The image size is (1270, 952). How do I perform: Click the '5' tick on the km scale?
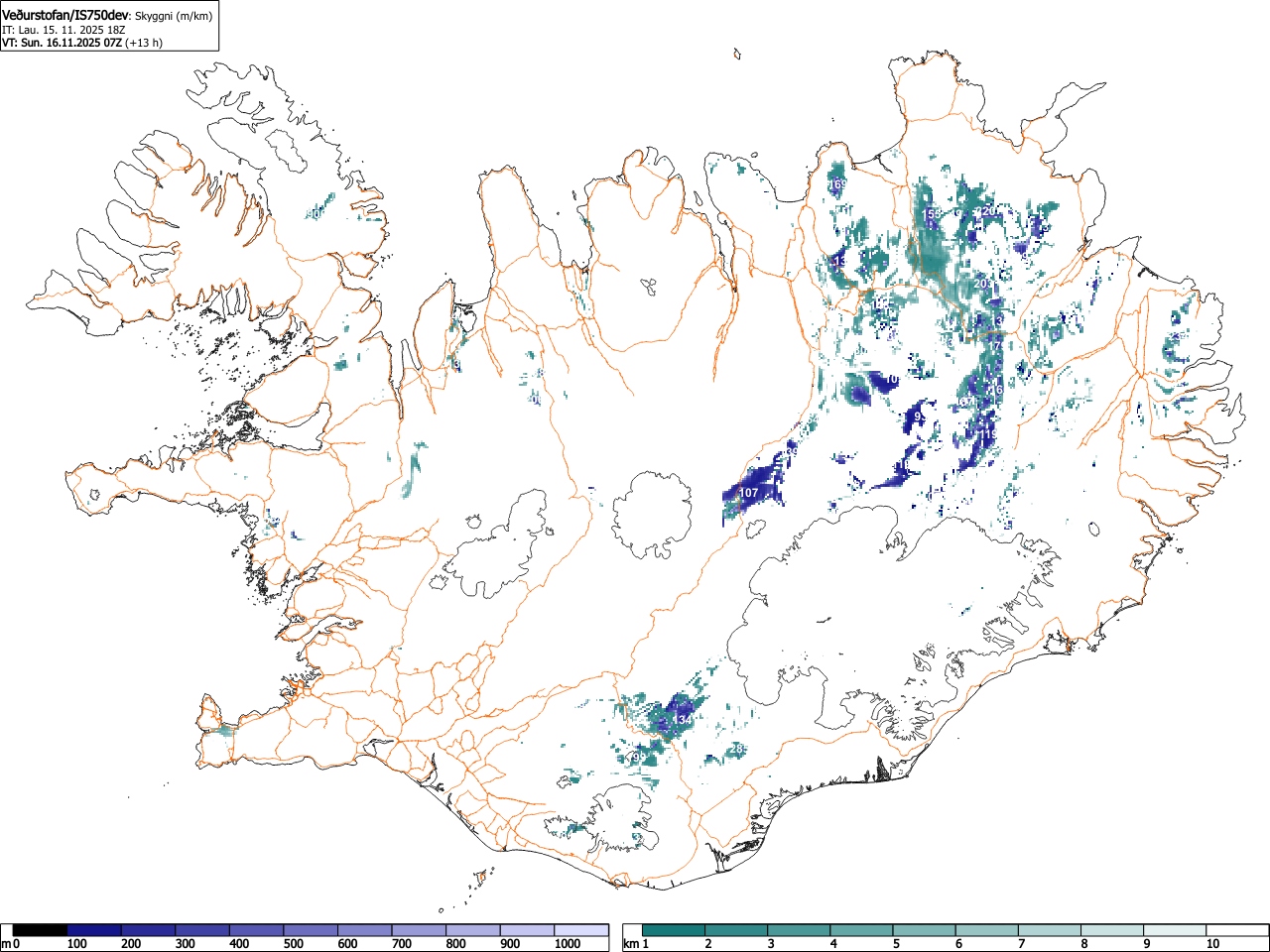pos(896,944)
